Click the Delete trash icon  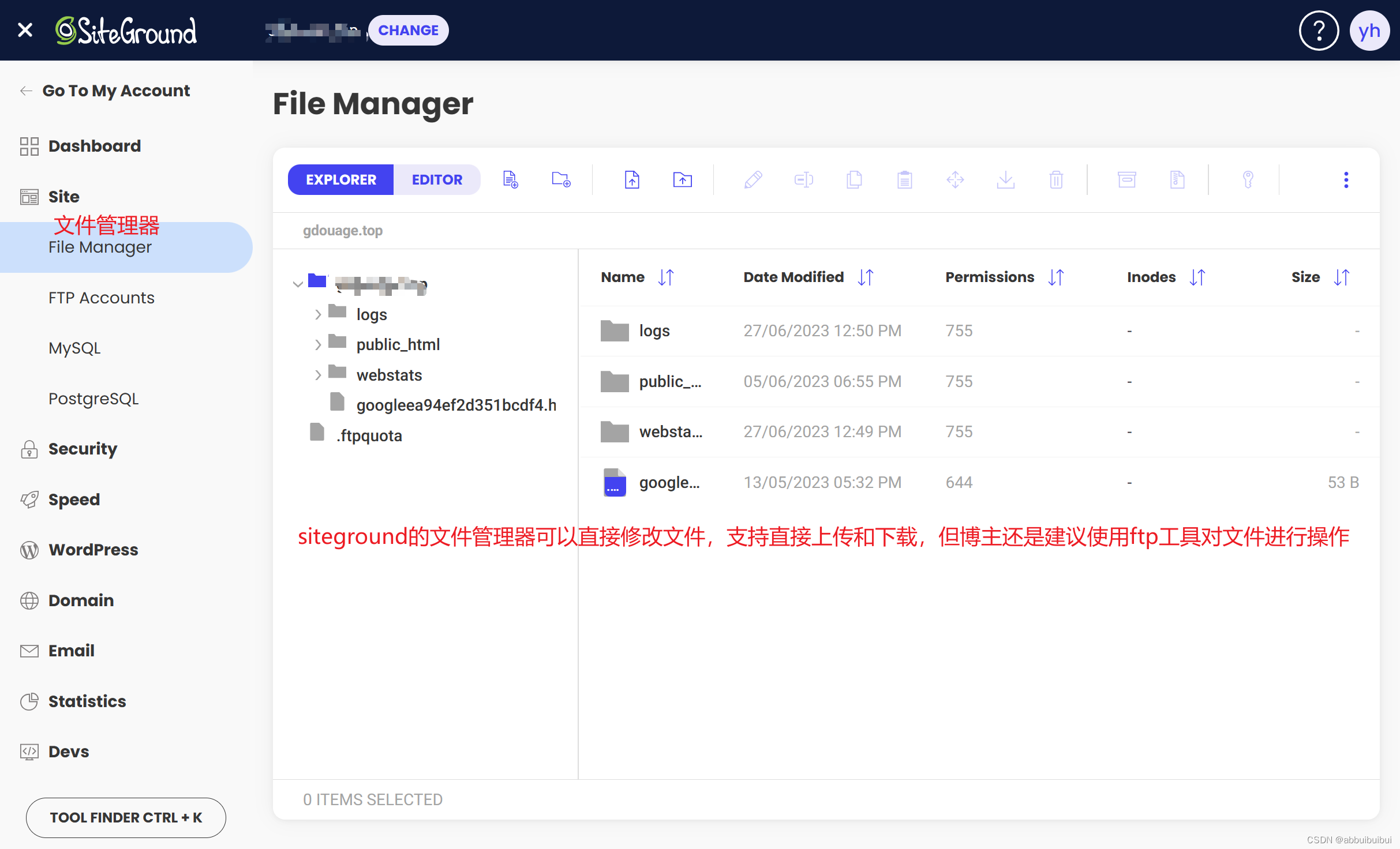pyautogui.click(x=1056, y=180)
